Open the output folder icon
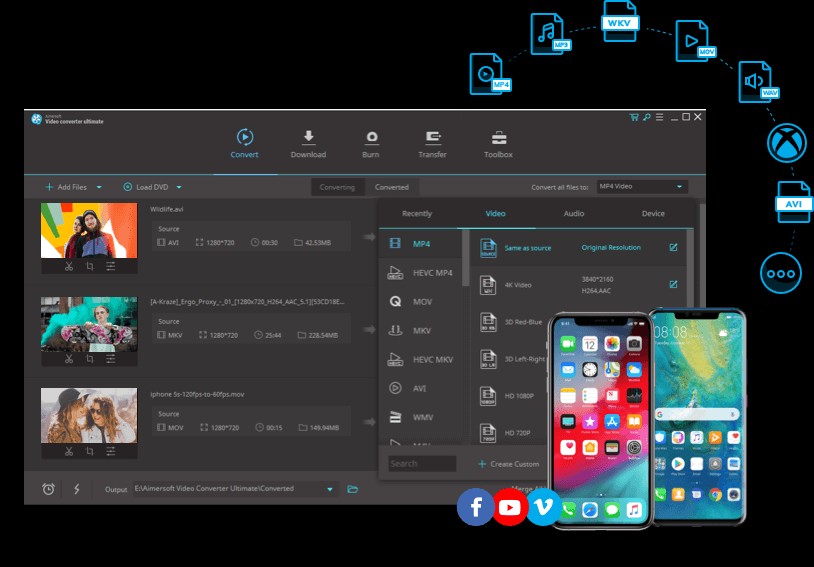 pyautogui.click(x=352, y=489)
